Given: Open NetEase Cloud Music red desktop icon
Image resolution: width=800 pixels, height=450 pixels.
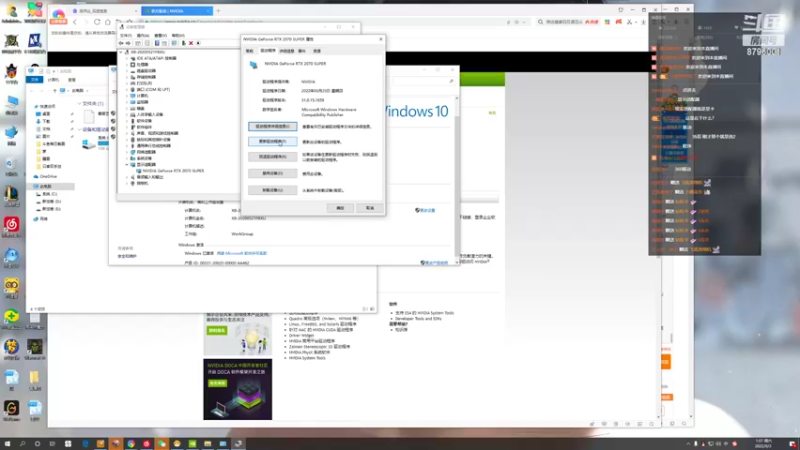Looking at the screenshot, I should 11,227.
